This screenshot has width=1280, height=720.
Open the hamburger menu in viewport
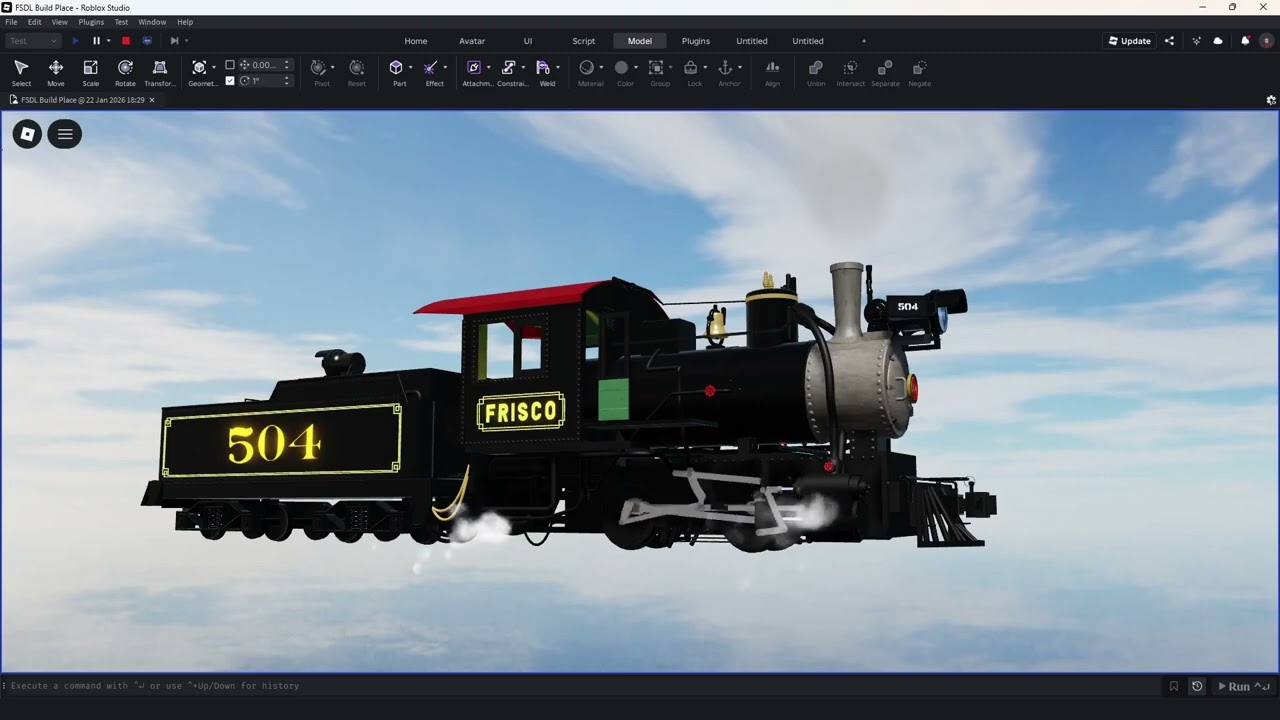(x=65, y=134)
